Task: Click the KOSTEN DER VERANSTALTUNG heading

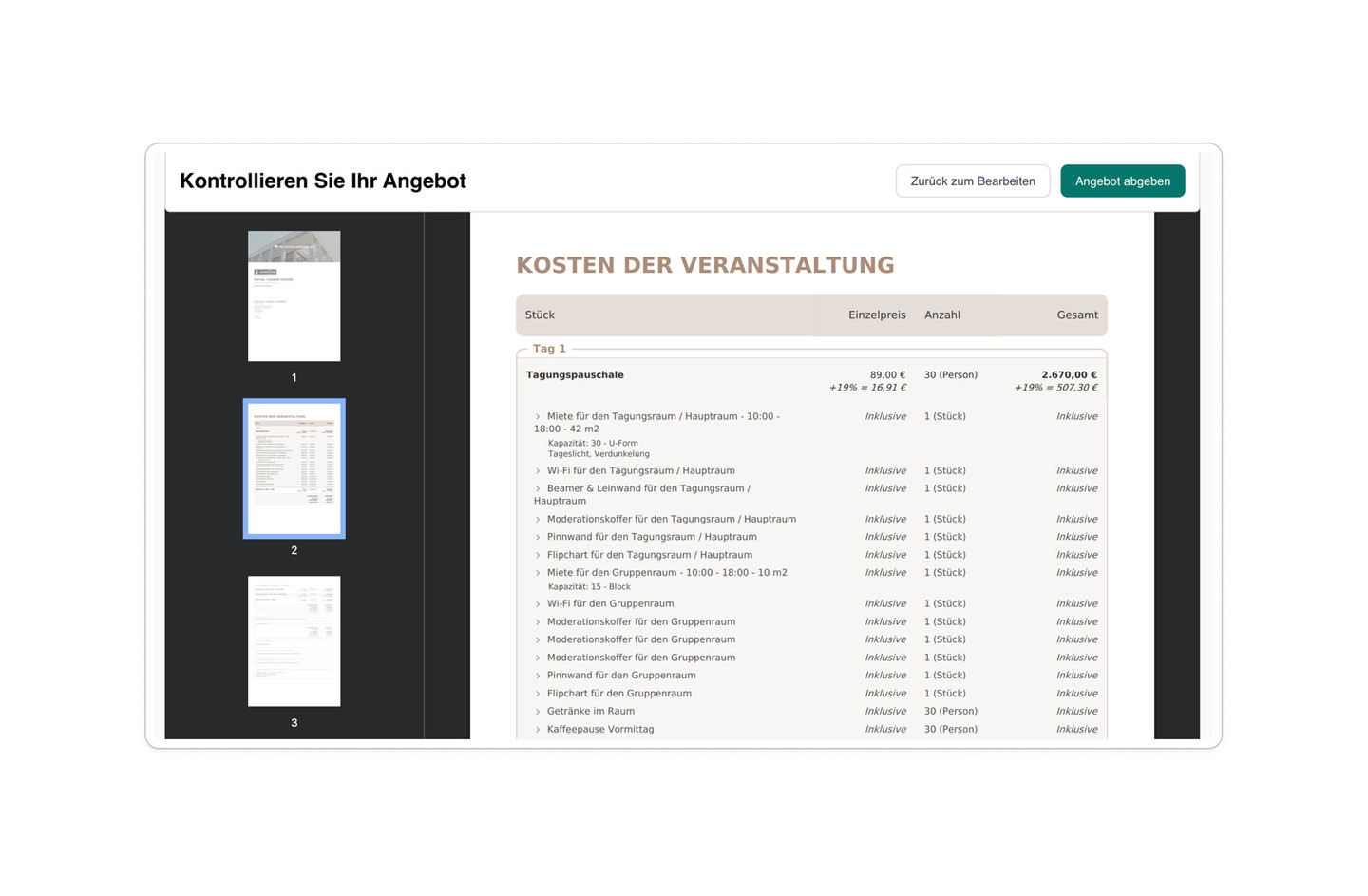Action: 705,265
